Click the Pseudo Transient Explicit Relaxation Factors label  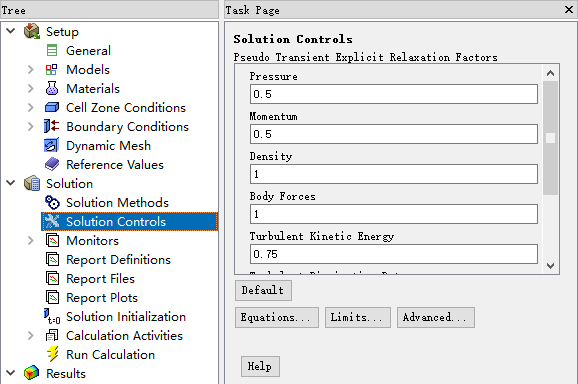(x=365, y=57)
